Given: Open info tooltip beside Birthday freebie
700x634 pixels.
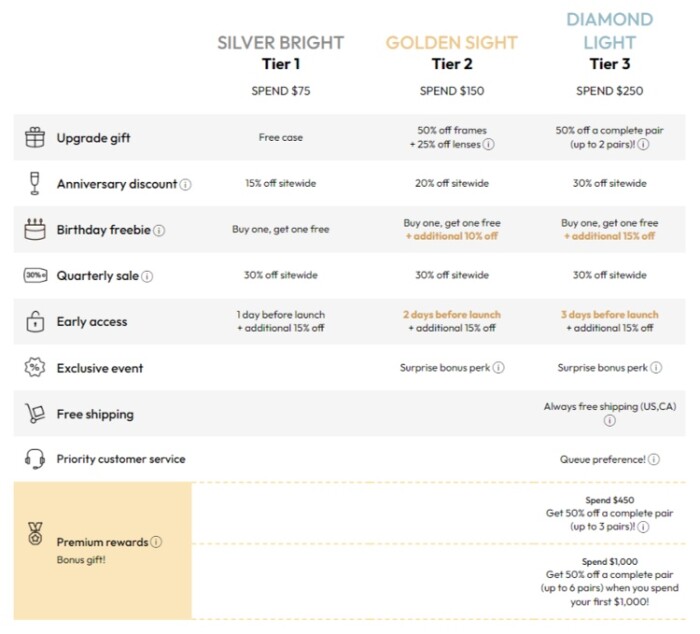Looking at the screenshot, I should click(159, 231).
